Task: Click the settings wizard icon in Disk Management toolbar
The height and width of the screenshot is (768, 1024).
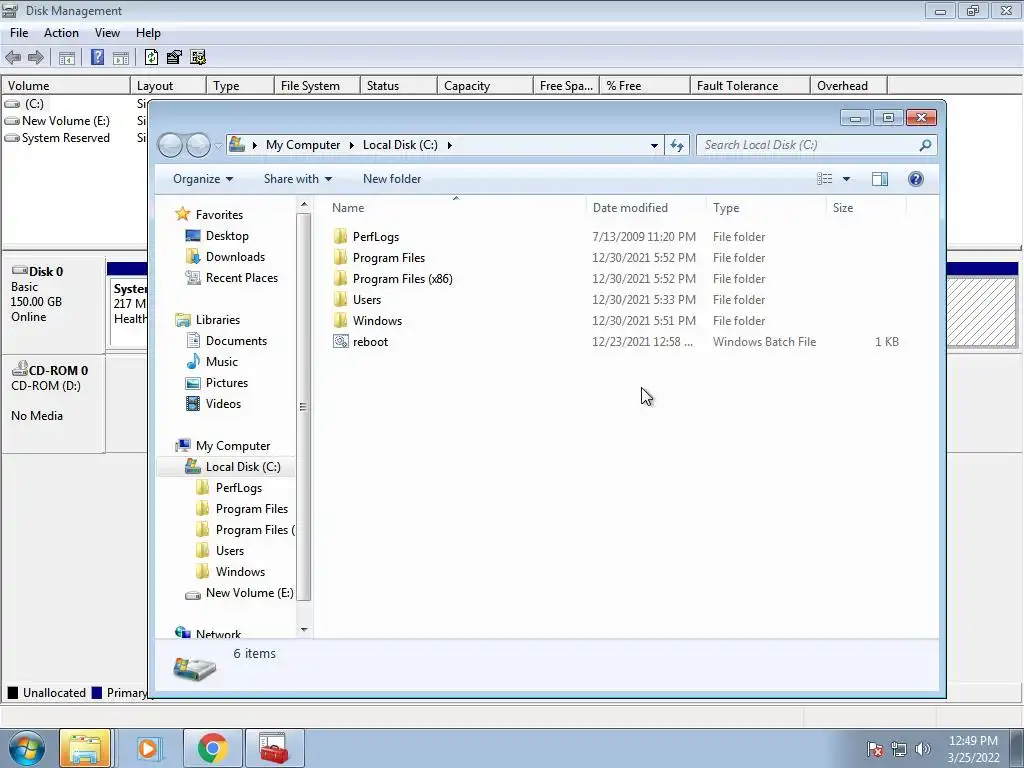Action: point(198,57)
